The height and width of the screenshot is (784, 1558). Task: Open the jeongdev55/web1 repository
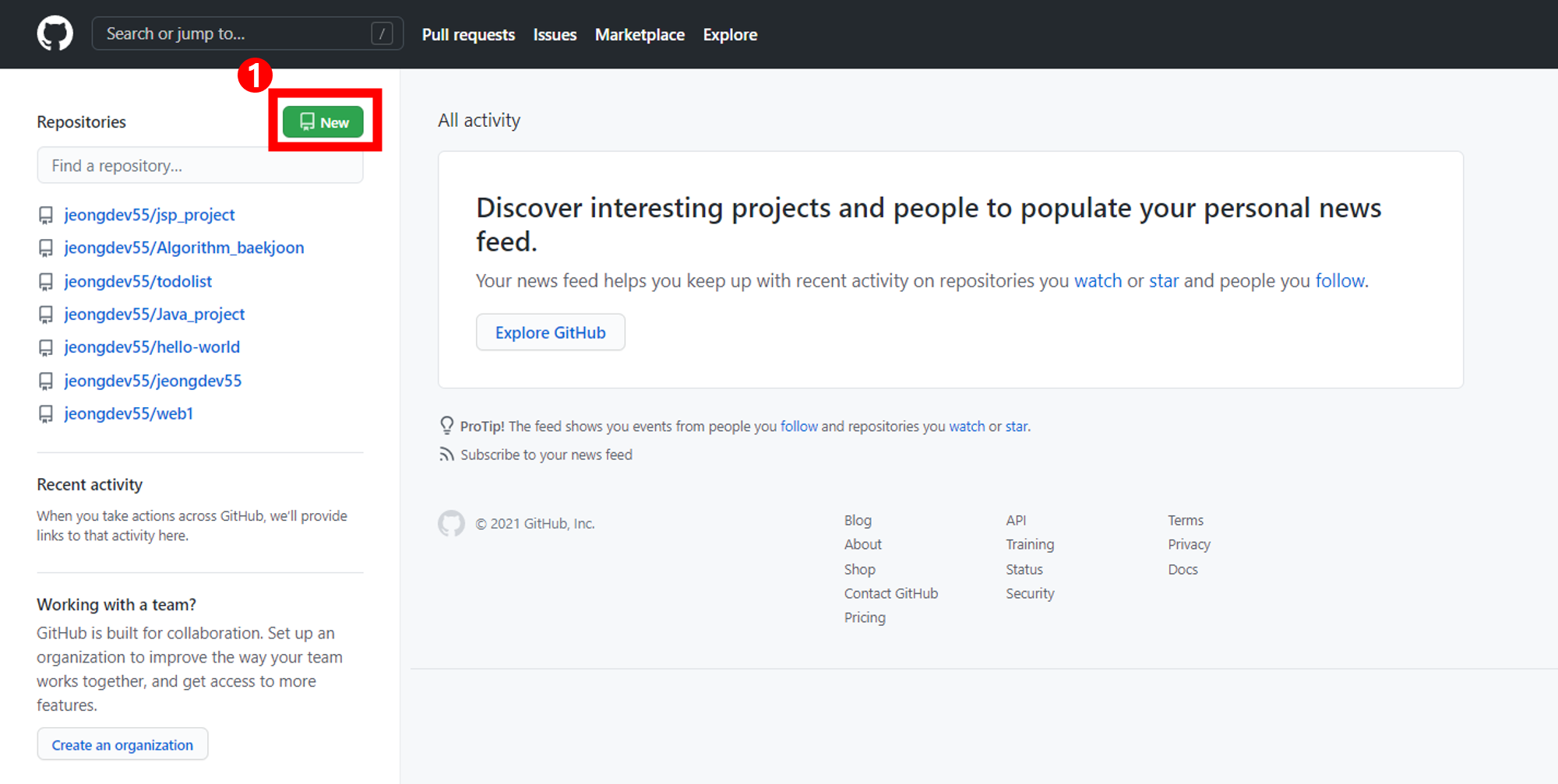coord(129,413)
